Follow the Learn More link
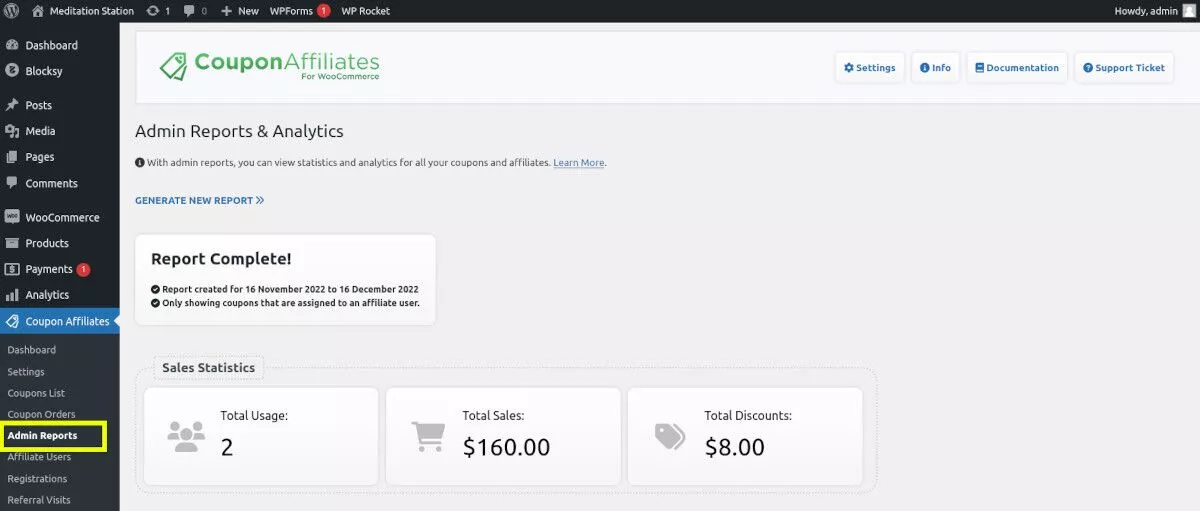 [579, 163]
